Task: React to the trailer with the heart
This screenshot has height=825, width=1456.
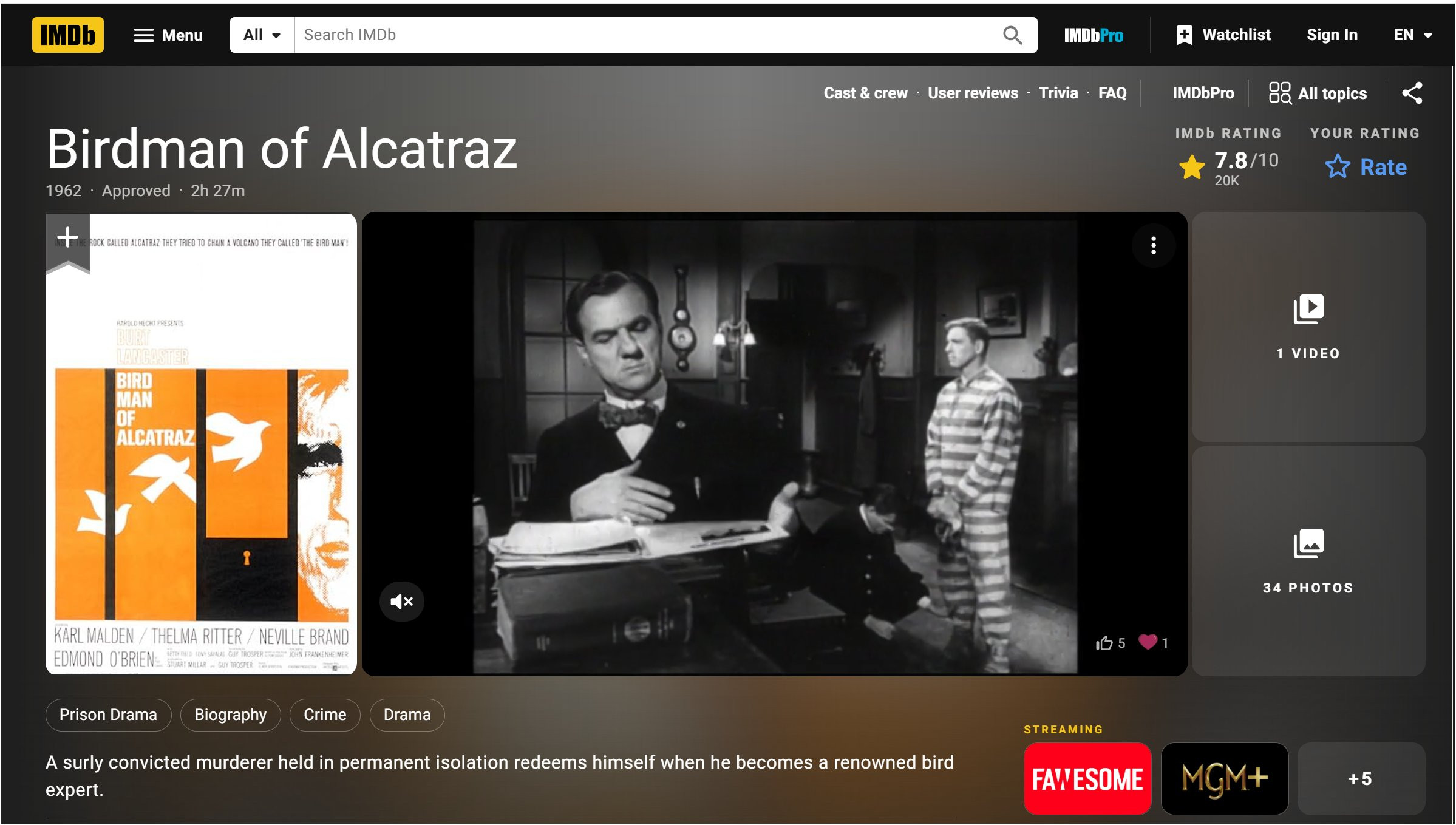Action: (1147, 642)
